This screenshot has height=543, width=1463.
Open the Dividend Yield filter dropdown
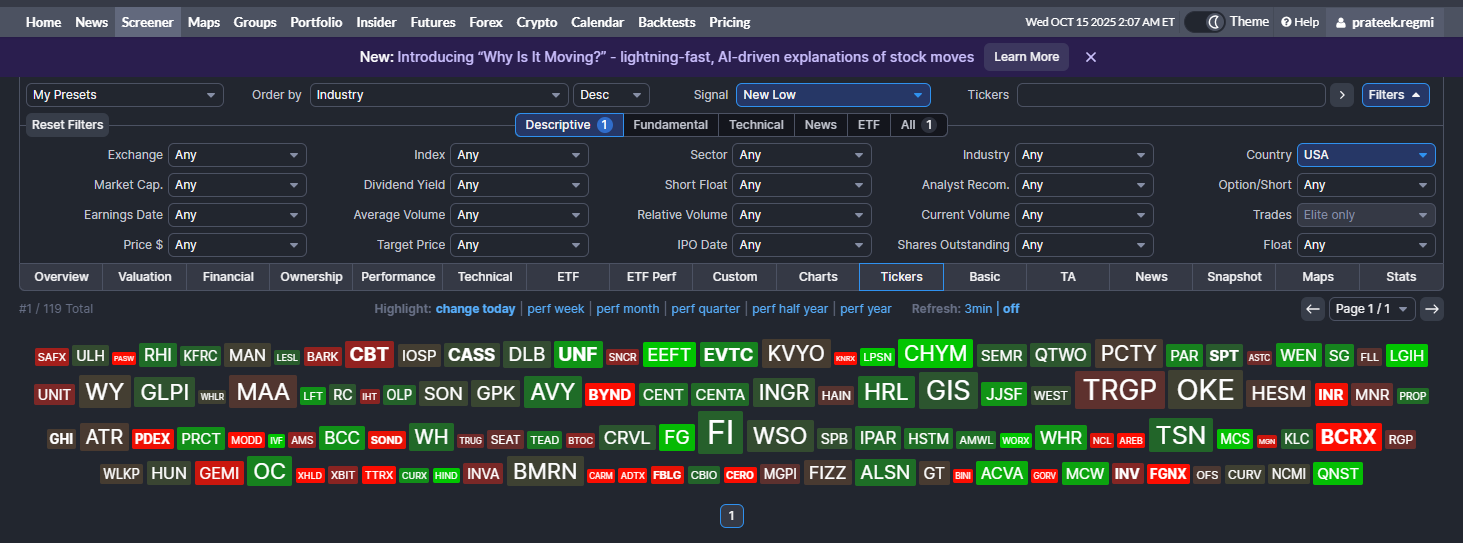pos(520,185)
